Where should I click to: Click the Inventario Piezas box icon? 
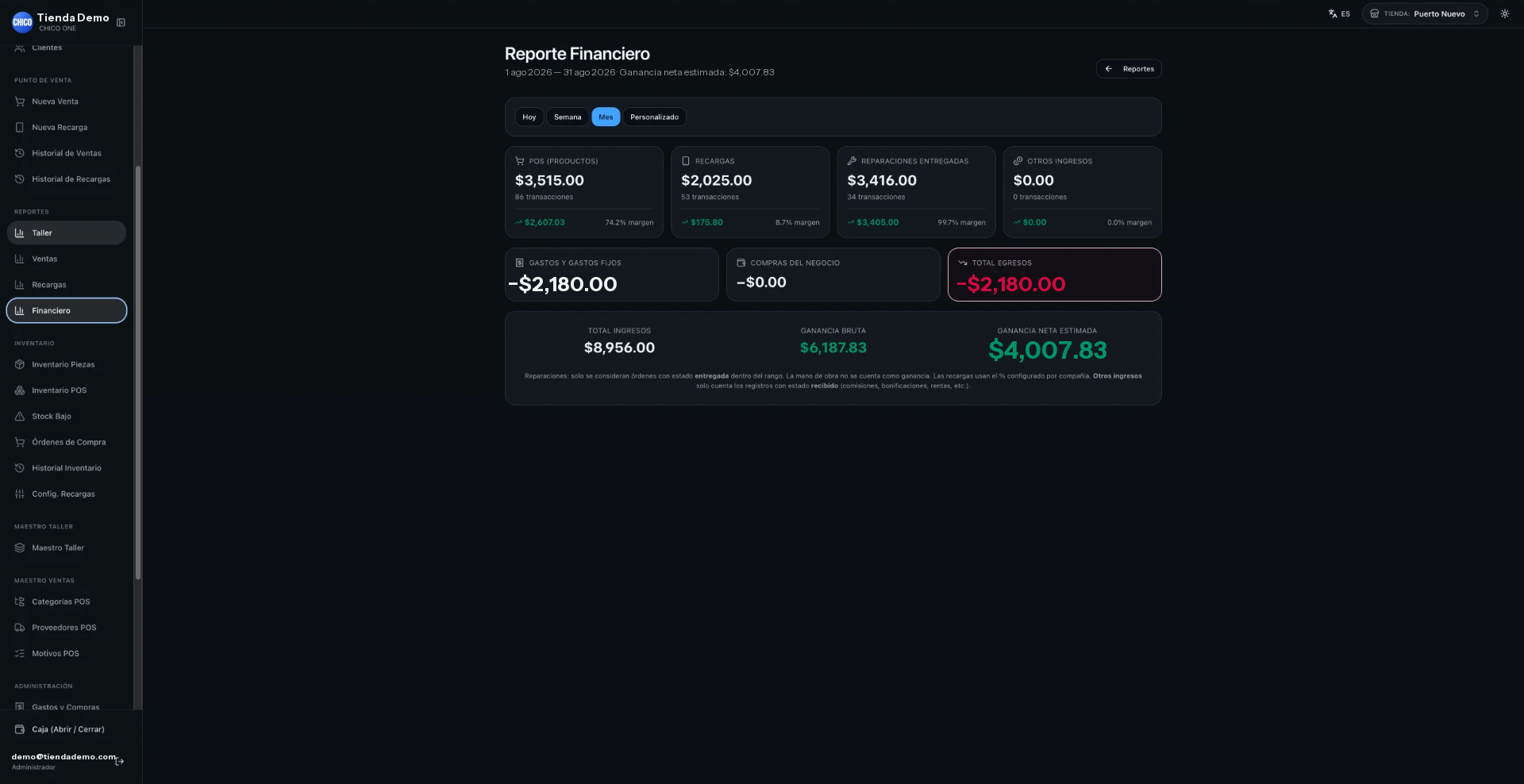point(20,365)
